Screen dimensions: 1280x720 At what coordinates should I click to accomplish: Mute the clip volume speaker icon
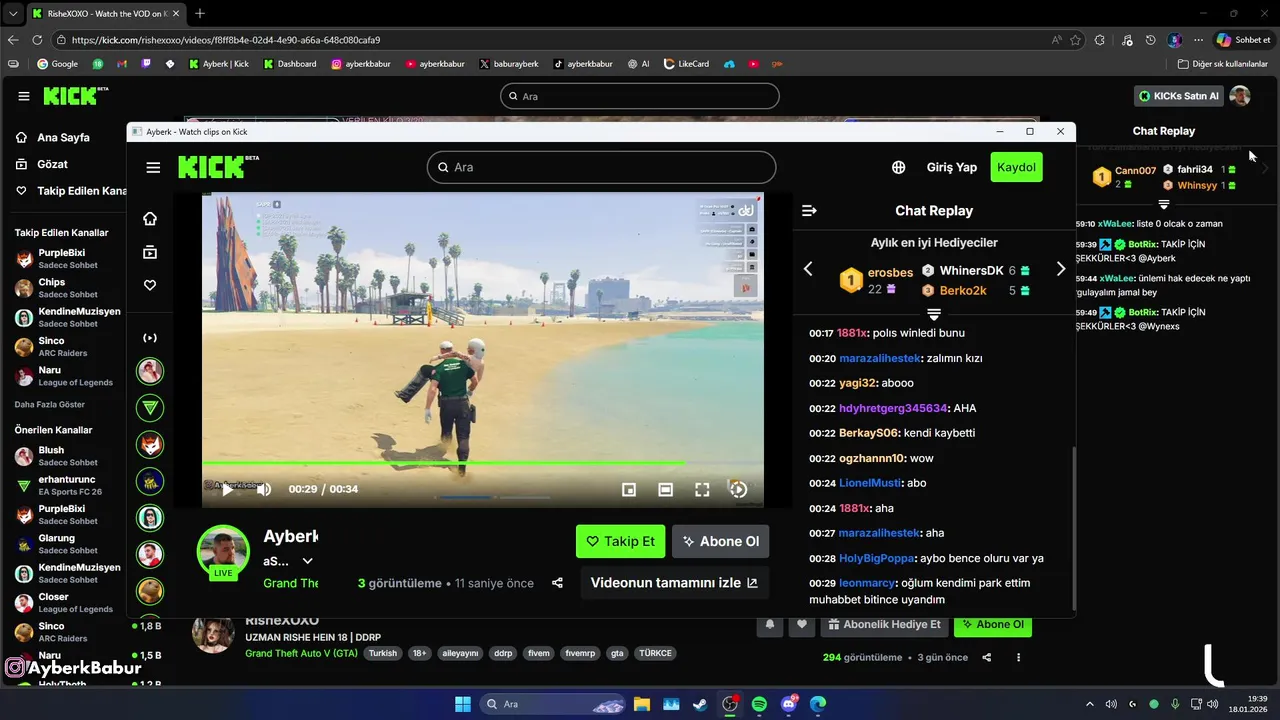point(264,489)
